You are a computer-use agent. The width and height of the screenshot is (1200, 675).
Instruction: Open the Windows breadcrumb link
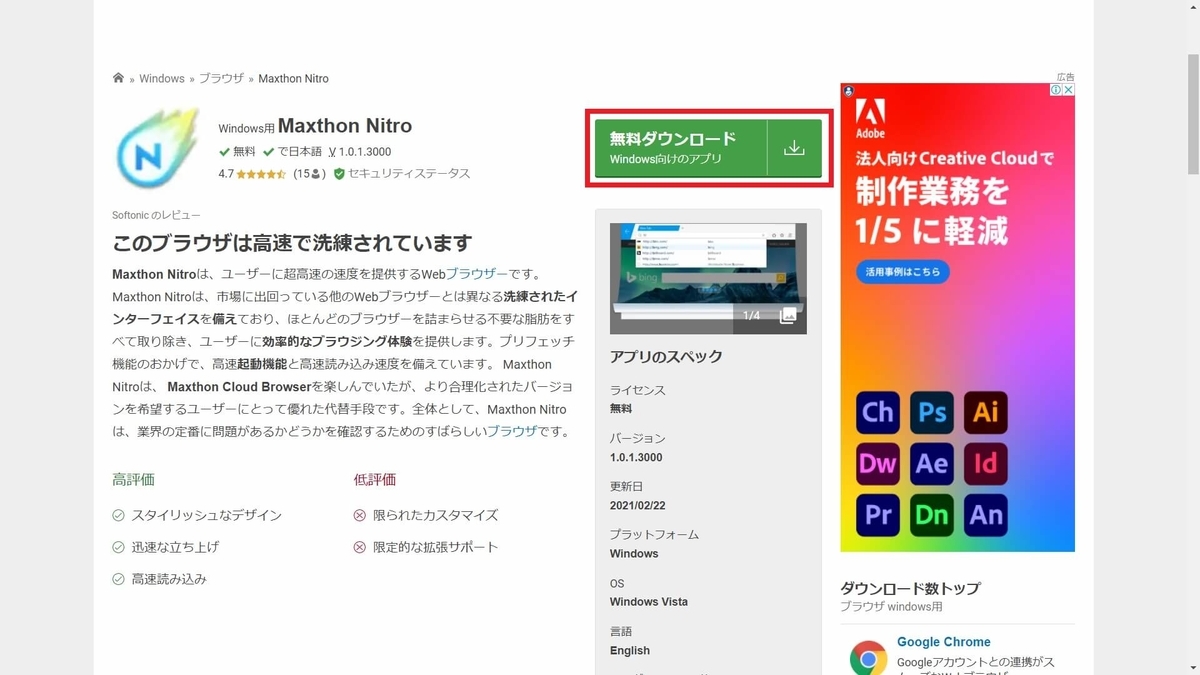coord(162,78)
